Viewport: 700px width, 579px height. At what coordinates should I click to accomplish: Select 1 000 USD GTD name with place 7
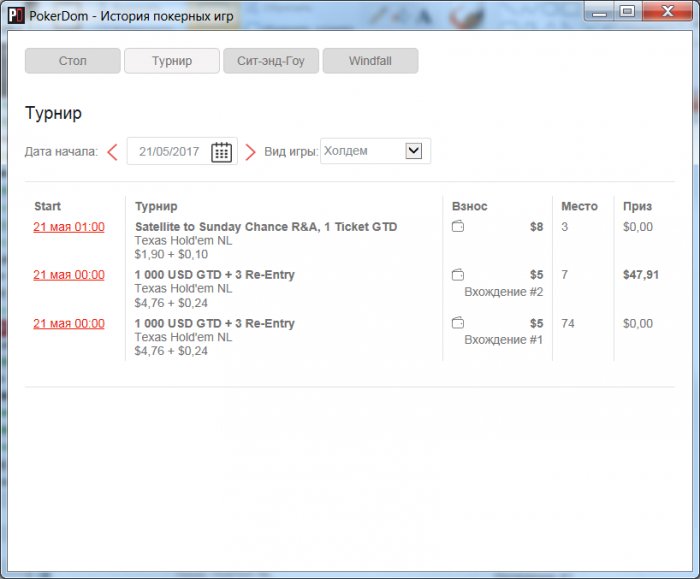coord(215,275)
